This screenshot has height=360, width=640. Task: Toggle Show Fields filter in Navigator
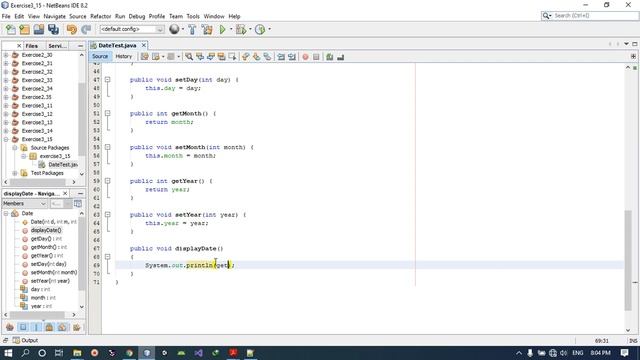pos(23,327)
